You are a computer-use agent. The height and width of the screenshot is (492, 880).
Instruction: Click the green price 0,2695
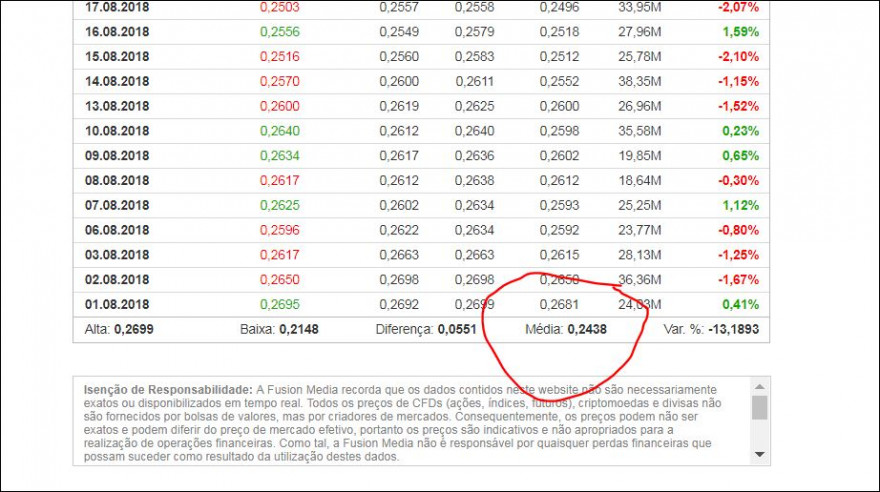click(279, 305)
